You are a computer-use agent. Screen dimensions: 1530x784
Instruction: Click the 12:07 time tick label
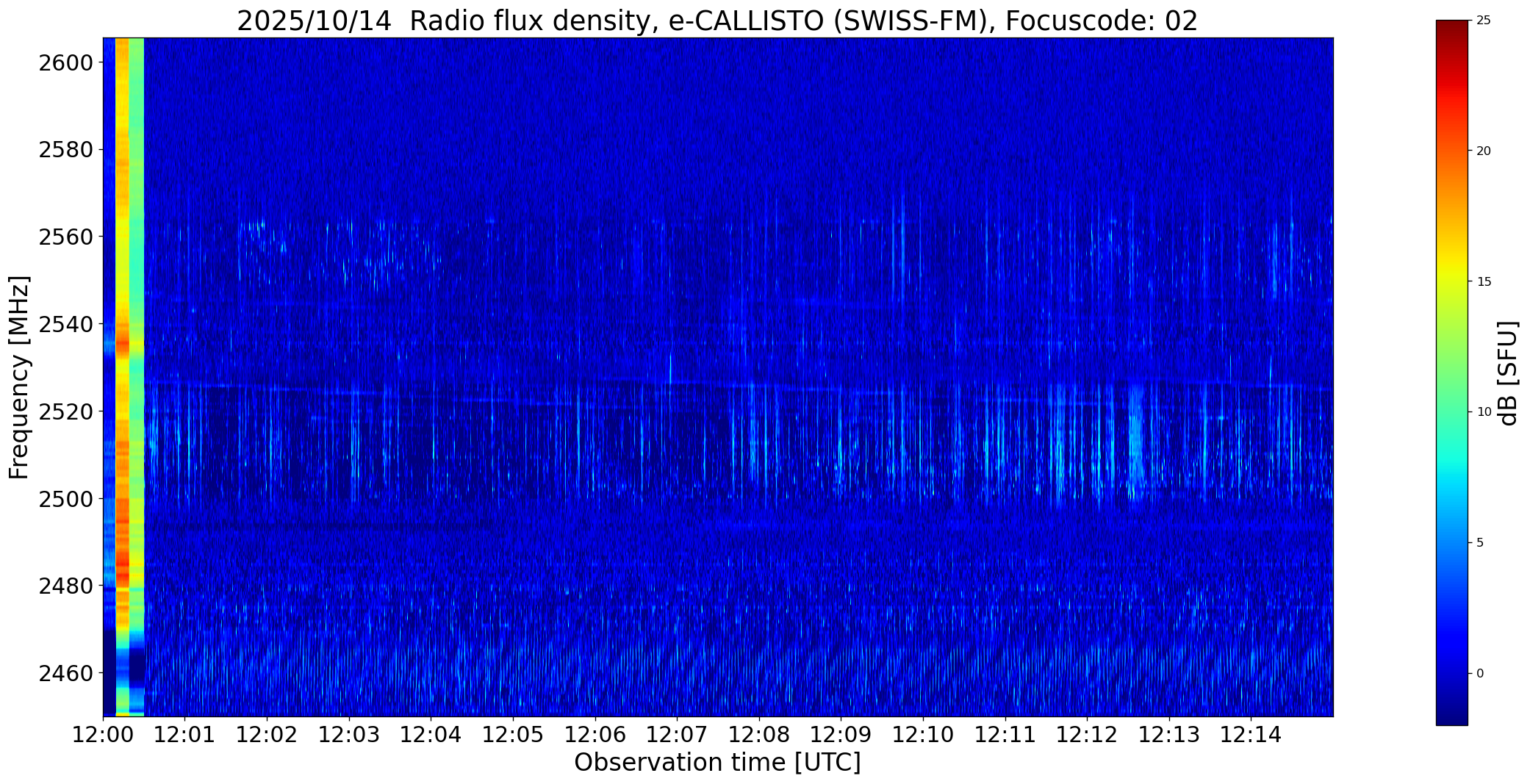(677, 735)
